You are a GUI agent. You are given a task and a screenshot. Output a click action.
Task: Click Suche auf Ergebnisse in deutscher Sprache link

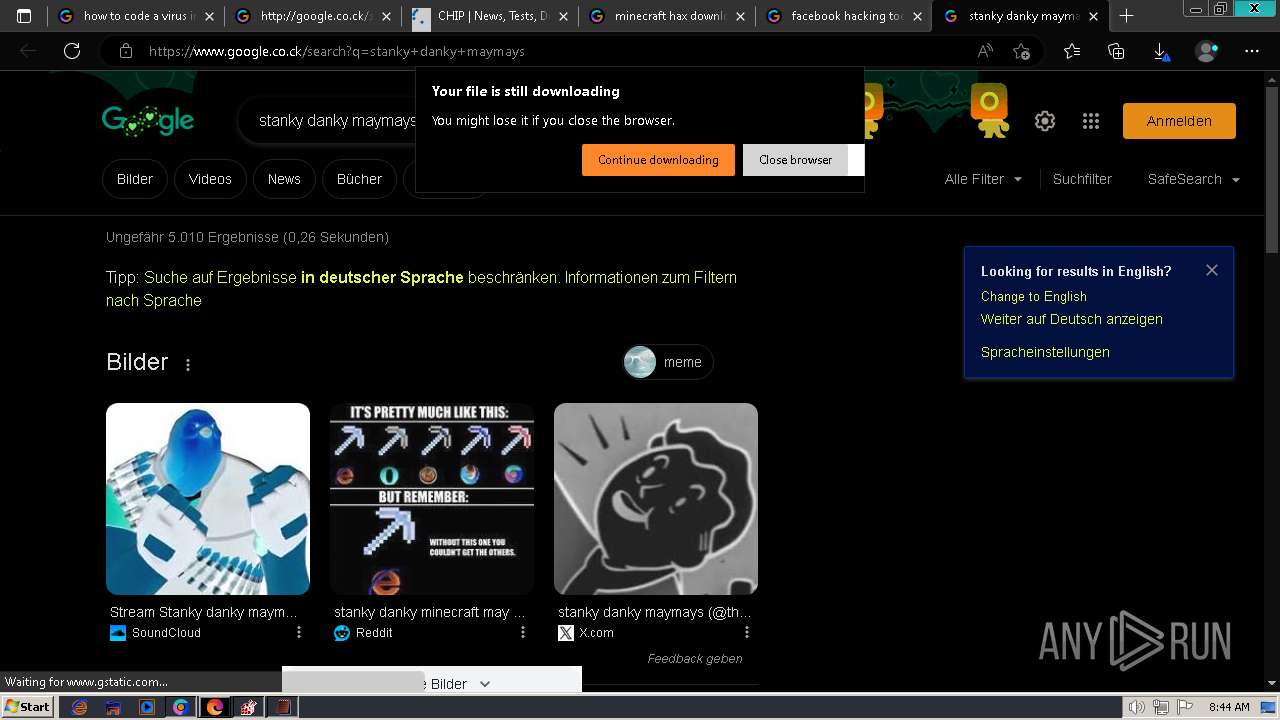pyautogui.click(x=304, y=277)
